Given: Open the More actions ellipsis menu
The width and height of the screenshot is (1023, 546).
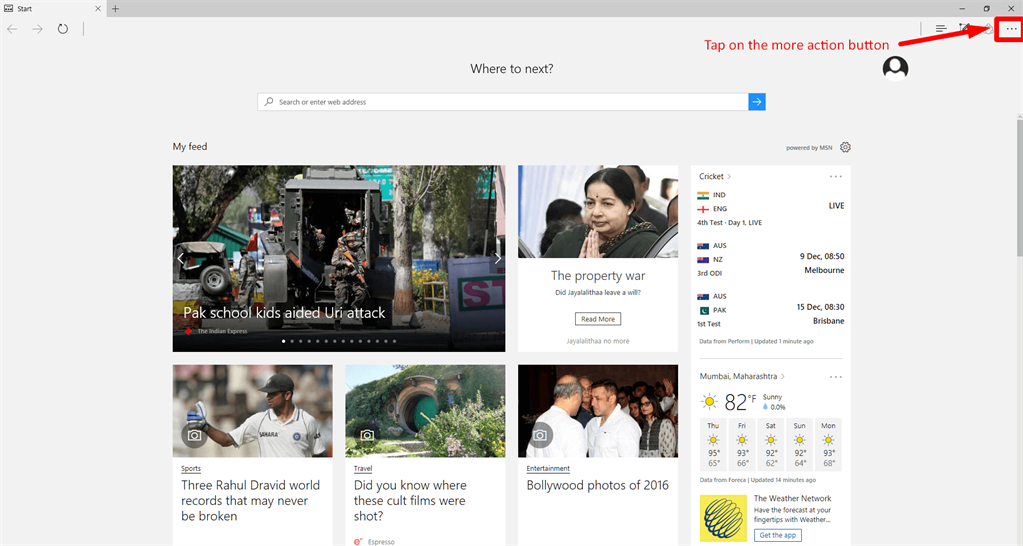Looking at the screenshot, I should (1011, 29).
